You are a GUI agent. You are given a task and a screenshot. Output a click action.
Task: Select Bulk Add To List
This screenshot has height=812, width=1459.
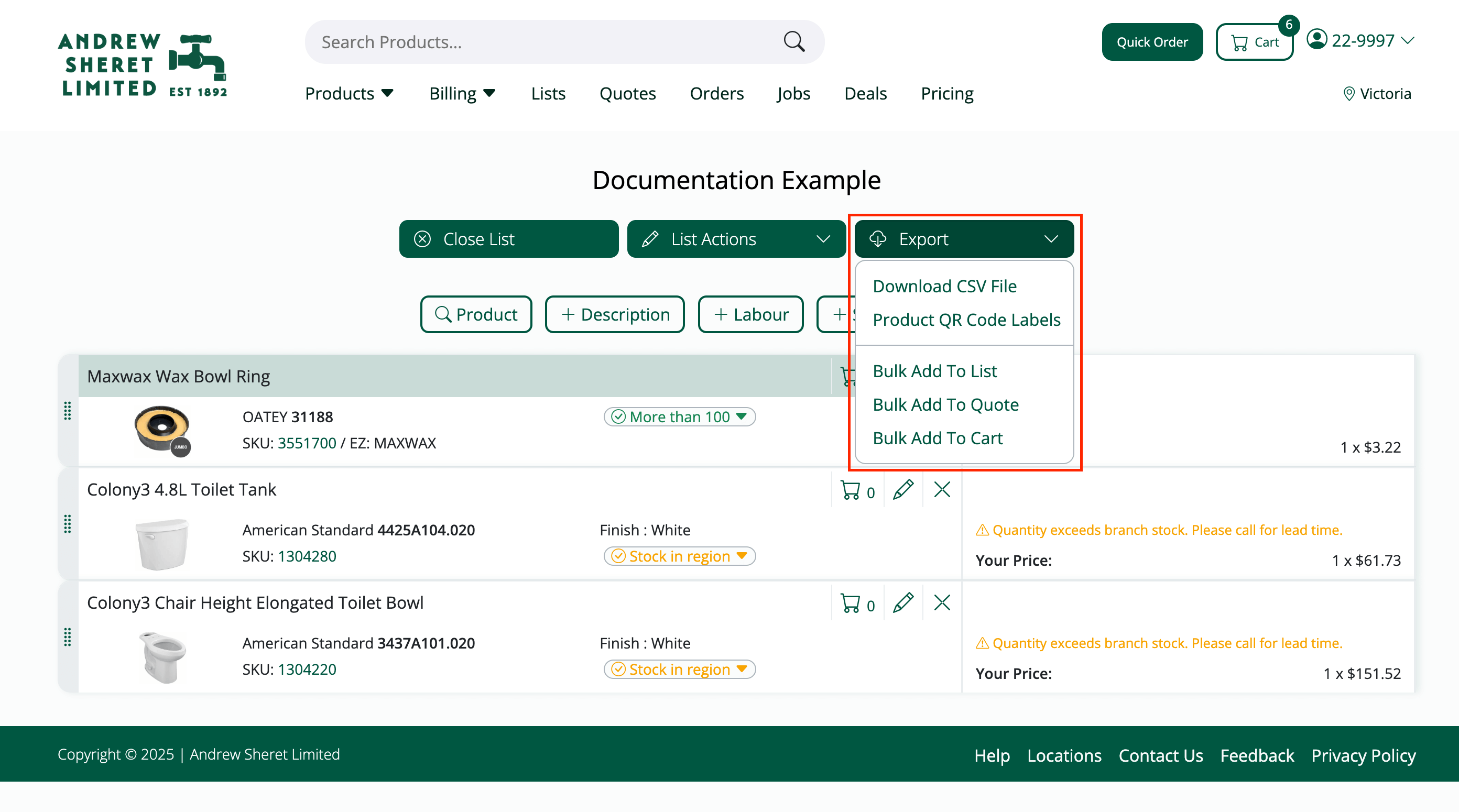coord(934,371)
